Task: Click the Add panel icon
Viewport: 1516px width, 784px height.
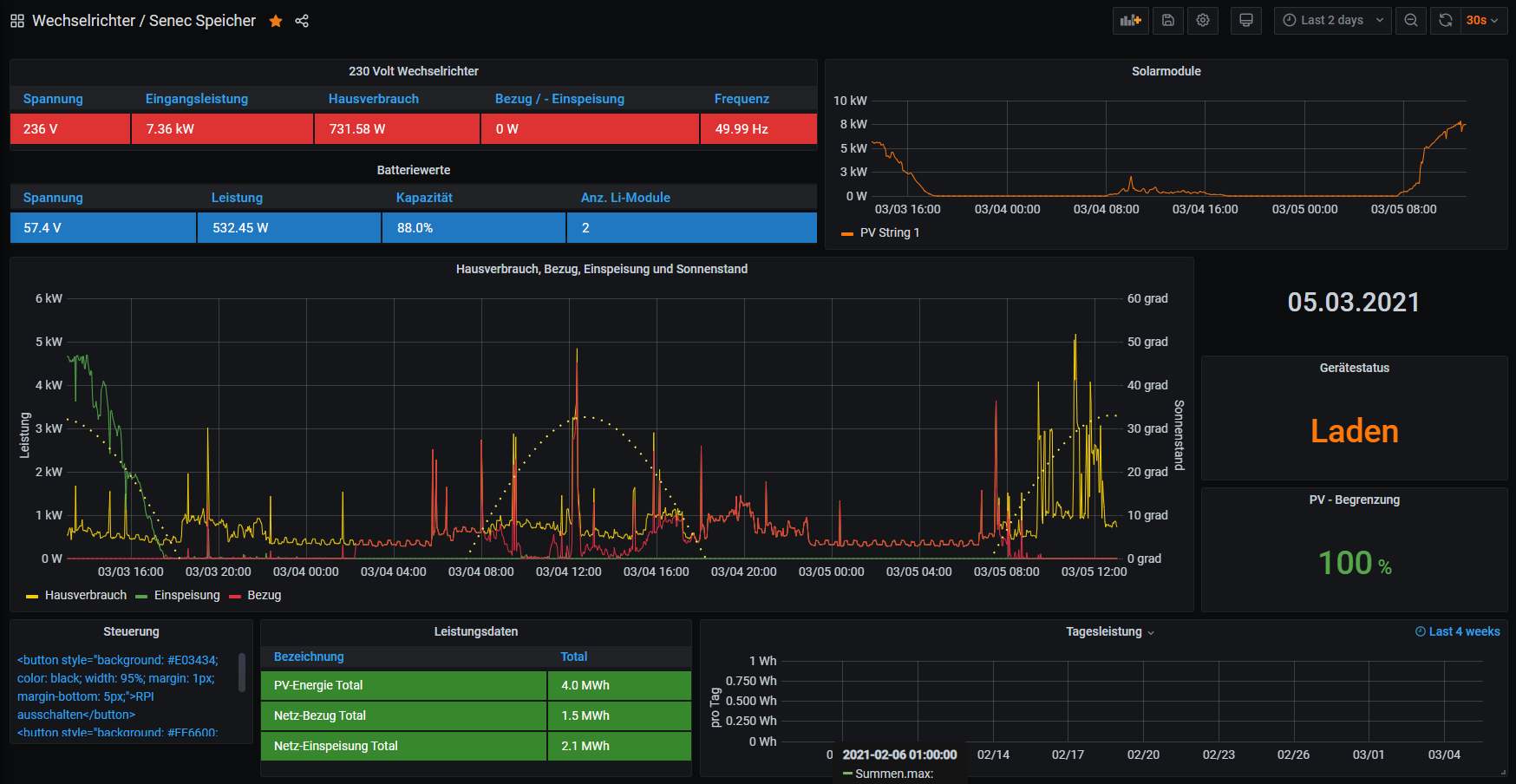Action: (x=1130, y=21)
